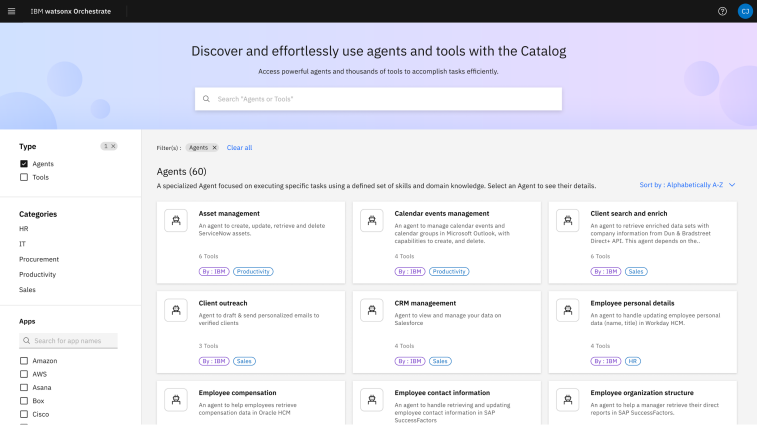
Task: Click the Clear all filters link
Action: (x=239, y=147)
